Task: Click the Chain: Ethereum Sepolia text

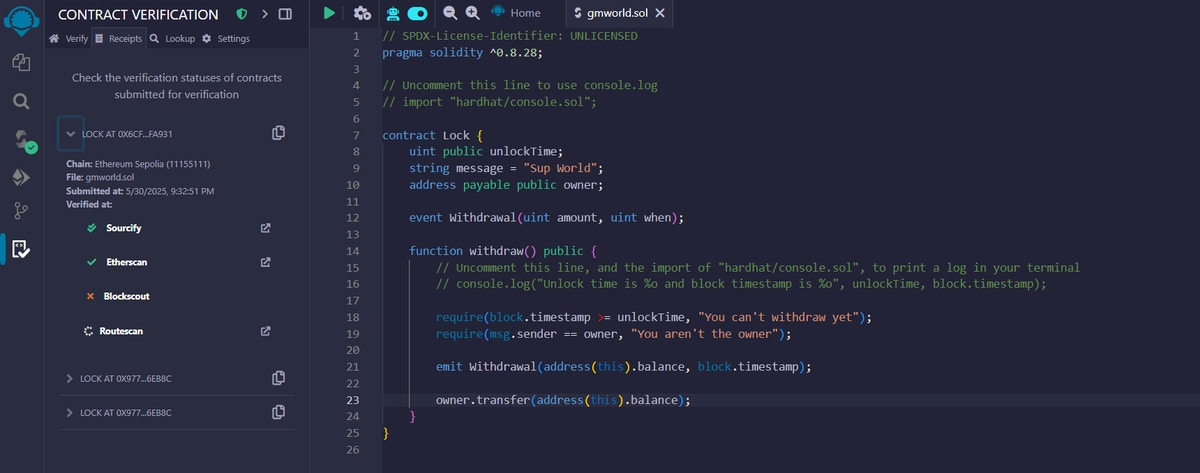Action: pyautogui.click(x=138, y=163)
